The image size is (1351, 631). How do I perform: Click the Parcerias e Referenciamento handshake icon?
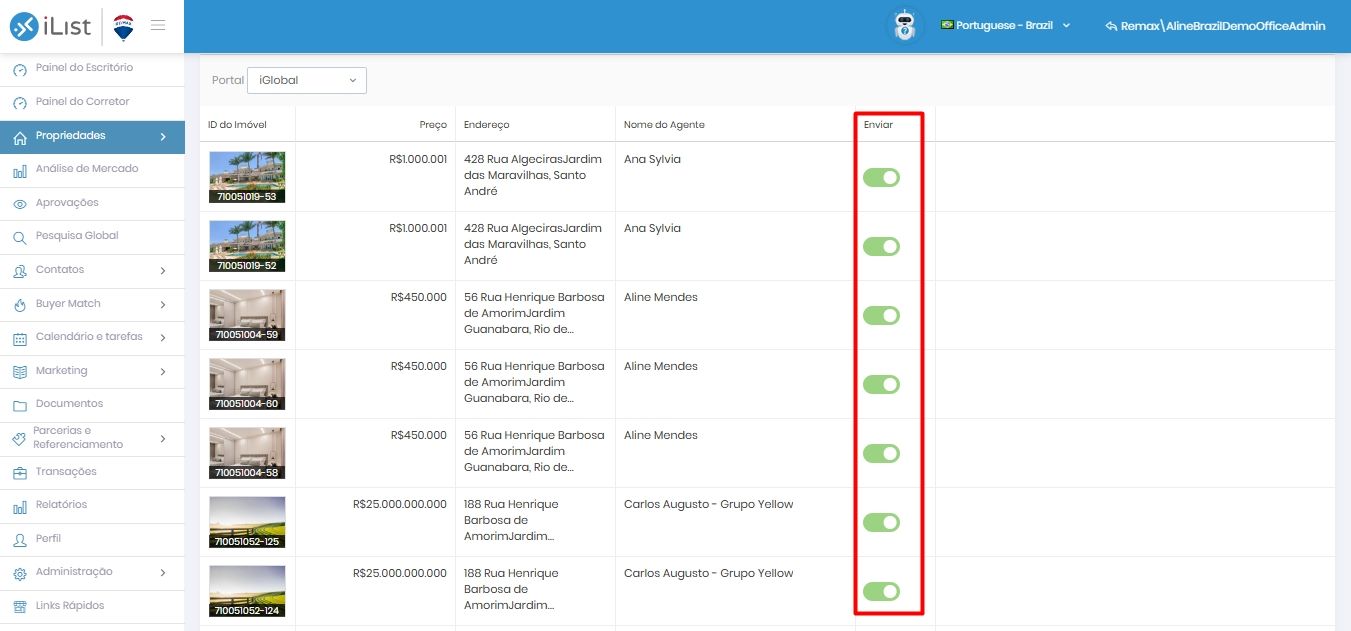click(20, 439)
